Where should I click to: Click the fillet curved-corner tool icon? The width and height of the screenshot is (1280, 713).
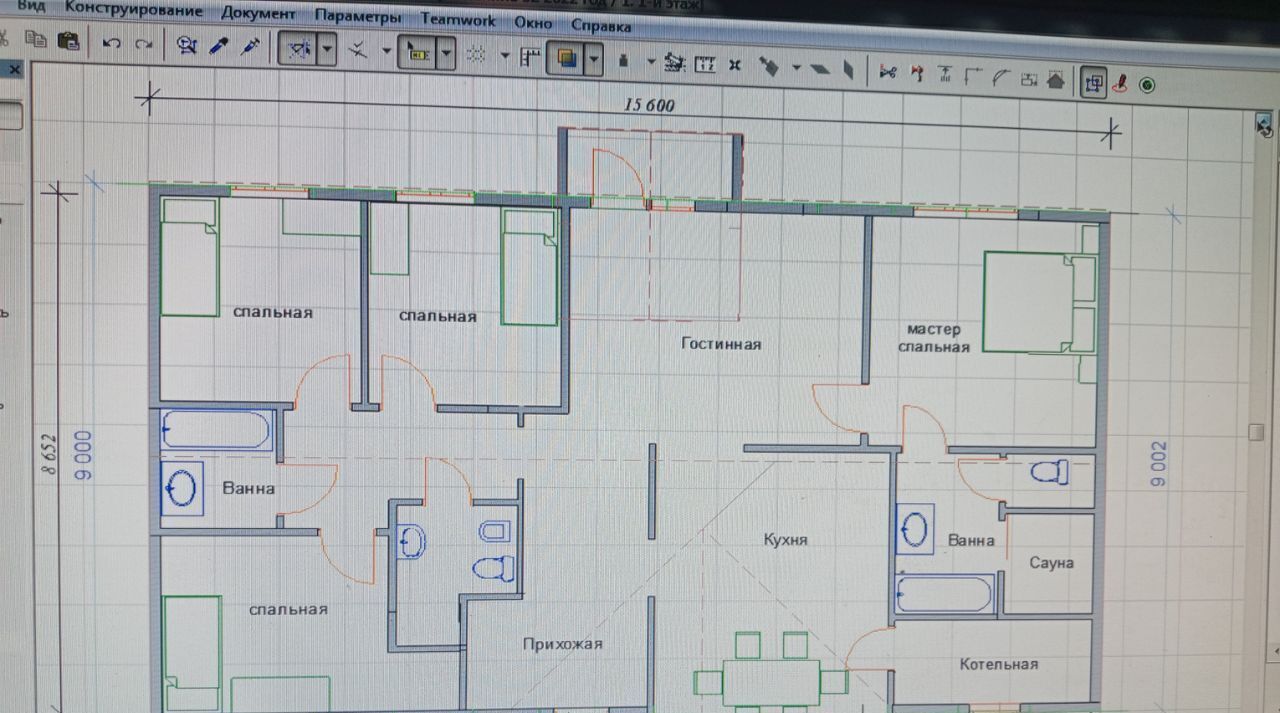click(1000, 75)
